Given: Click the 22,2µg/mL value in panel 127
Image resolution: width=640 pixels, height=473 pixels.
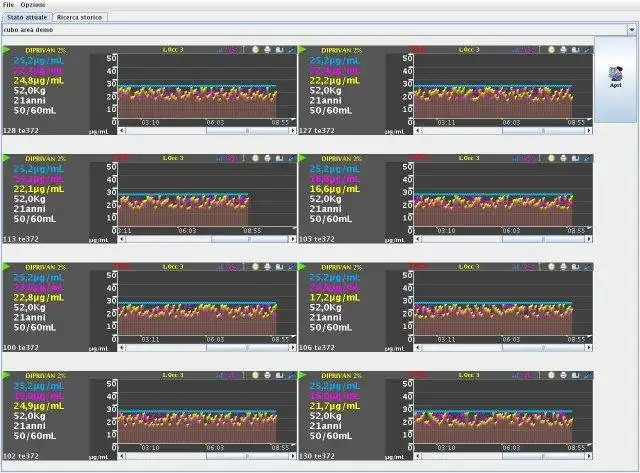Looking at the screenshot, I should point(335,81).
